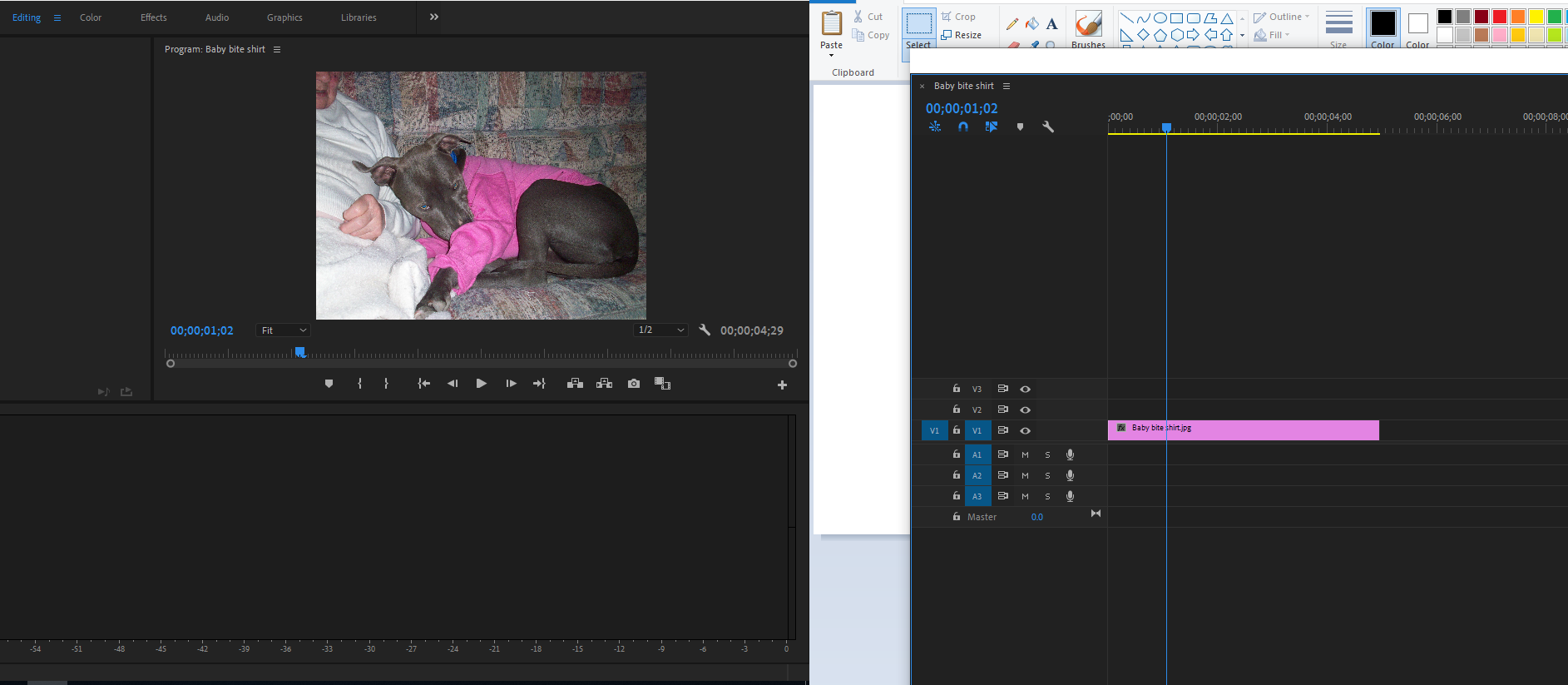This screenshot has height=685, width=1568.
Task: Switch to the Audio workspace
Action: click(x=217, y=17)
